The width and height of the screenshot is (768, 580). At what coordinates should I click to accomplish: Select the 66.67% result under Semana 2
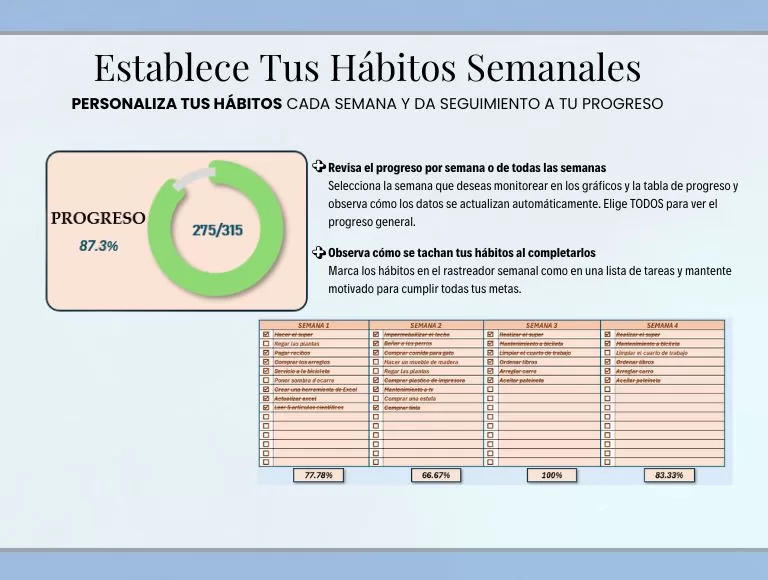coord(434,475)
